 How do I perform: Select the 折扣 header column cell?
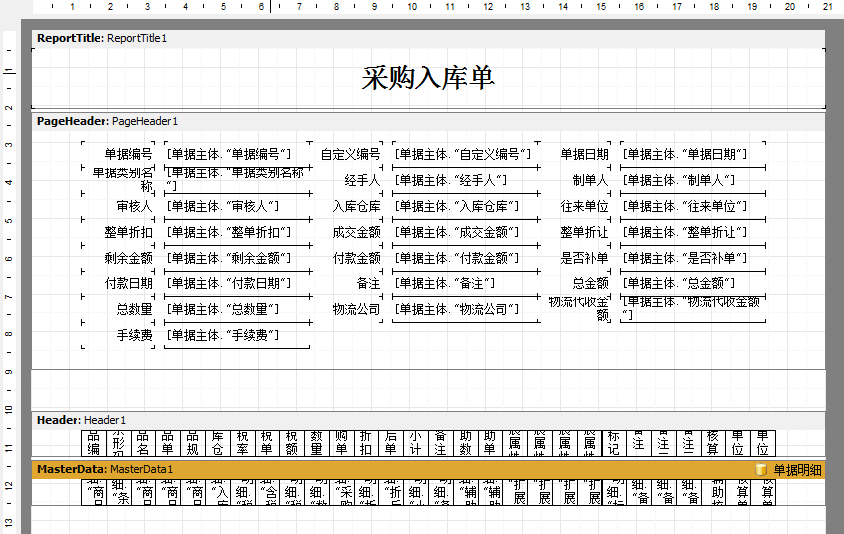[366, 443]
